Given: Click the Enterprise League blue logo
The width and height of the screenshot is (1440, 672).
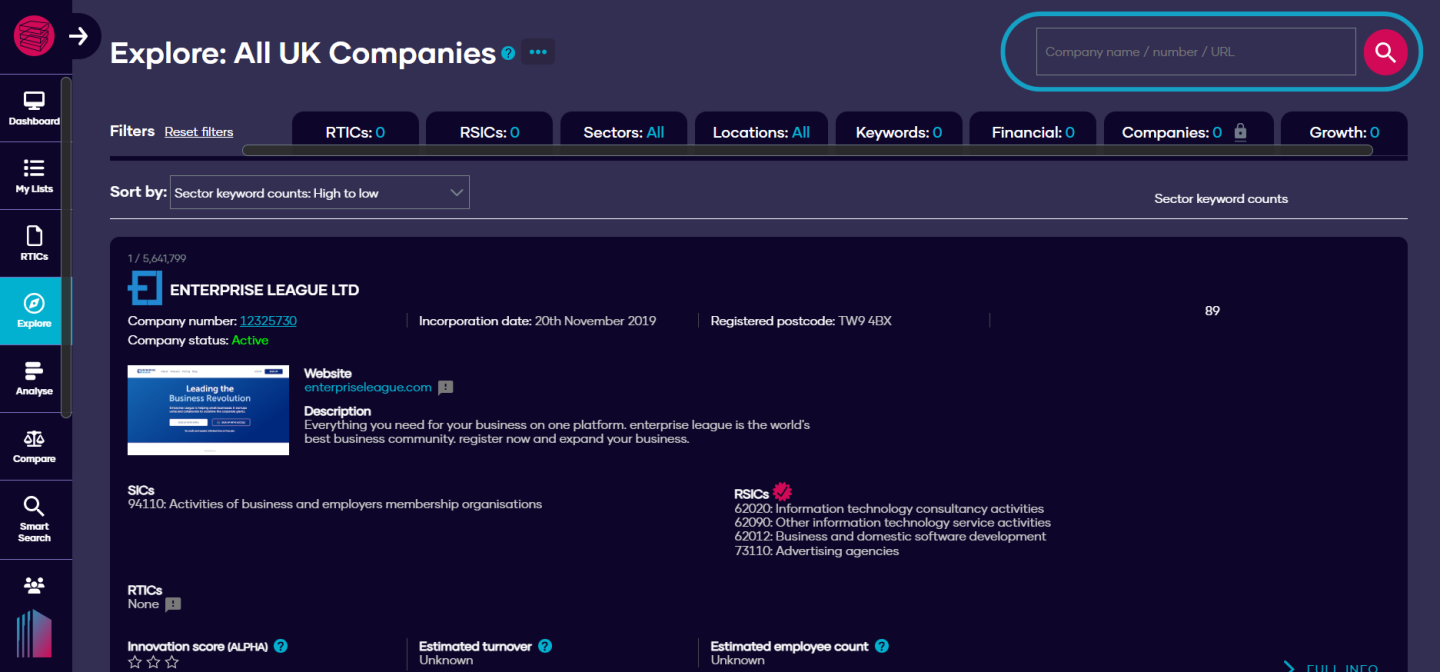Looking at the screenshot, I should pyautogui.click(x=145, y=288).
